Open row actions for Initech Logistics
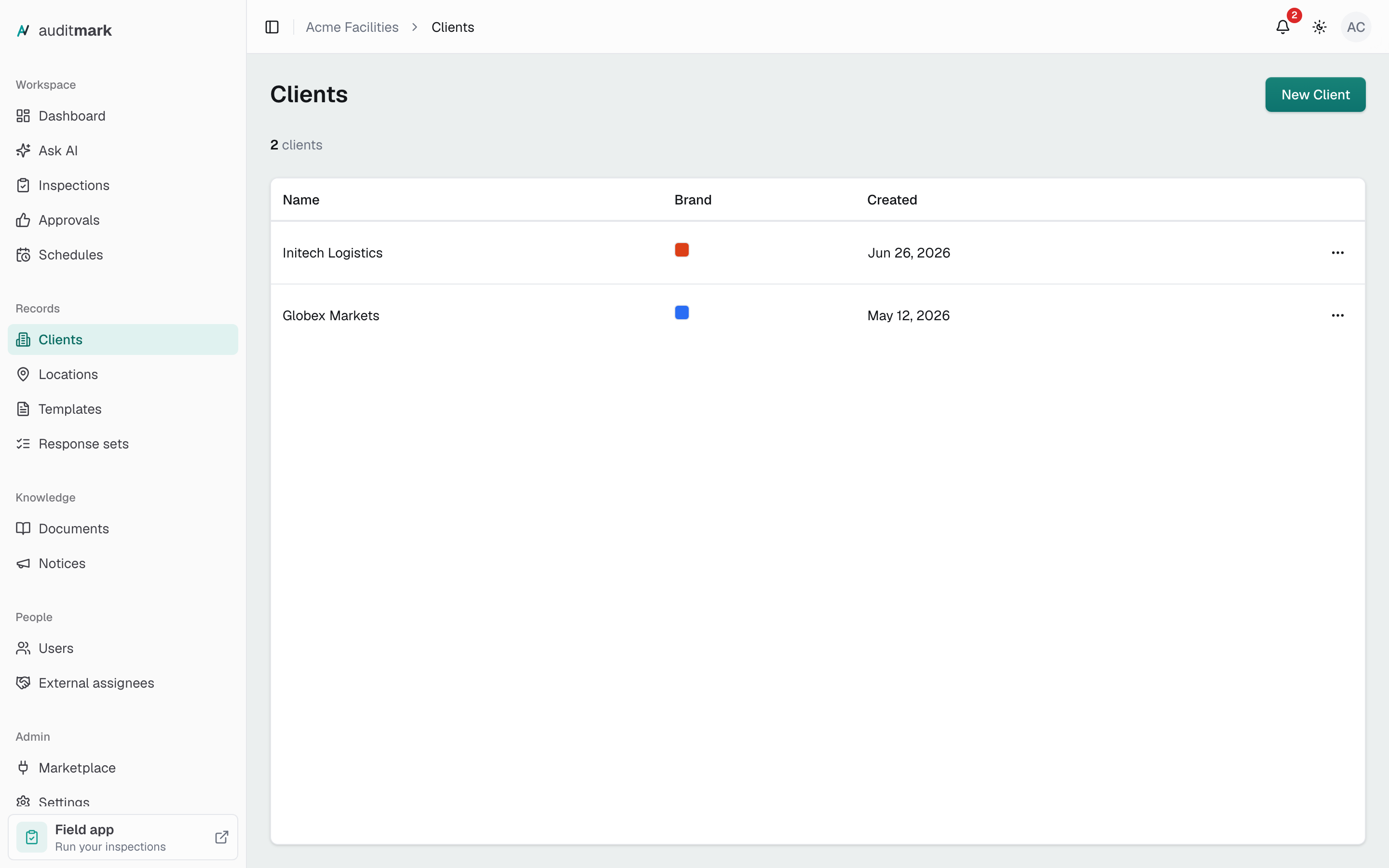 [x=1337, y=253]
